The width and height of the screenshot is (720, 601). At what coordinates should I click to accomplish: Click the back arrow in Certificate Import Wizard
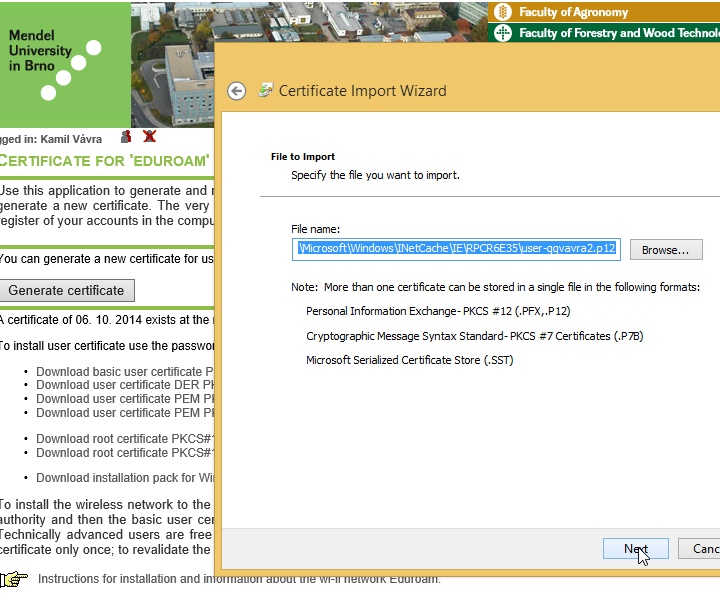click(236, 91)
